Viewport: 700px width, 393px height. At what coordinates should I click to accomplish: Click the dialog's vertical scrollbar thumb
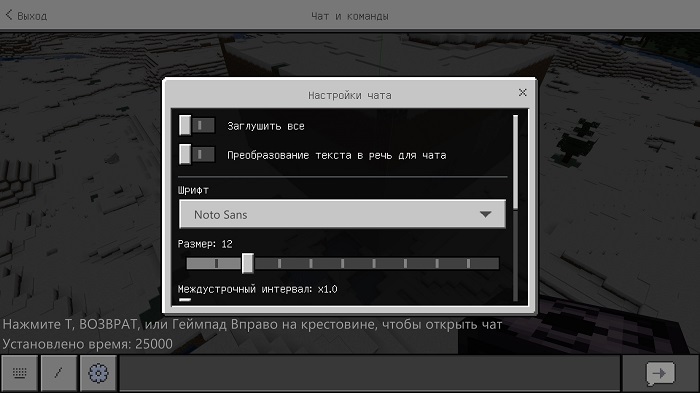[516, 162]
